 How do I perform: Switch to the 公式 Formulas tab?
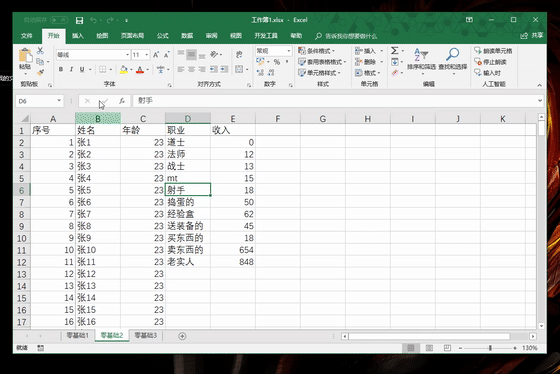click(162, 36)
